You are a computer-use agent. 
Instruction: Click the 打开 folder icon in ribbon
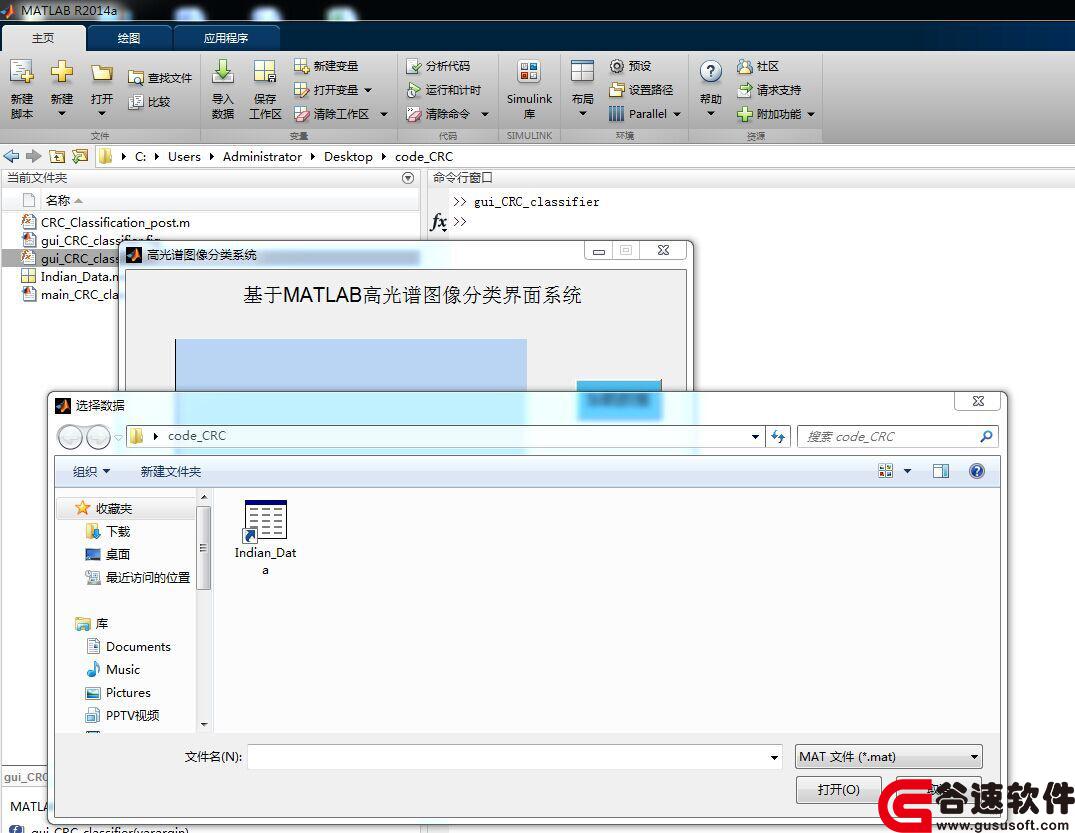101,73
